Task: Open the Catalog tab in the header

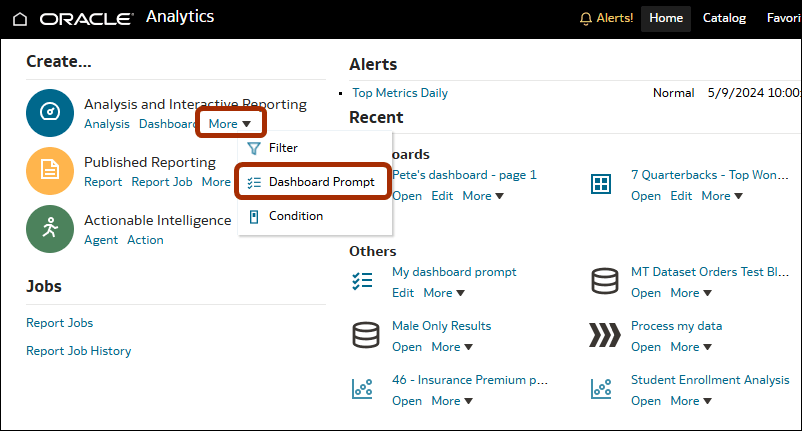Action: click(x=724, y=18)
